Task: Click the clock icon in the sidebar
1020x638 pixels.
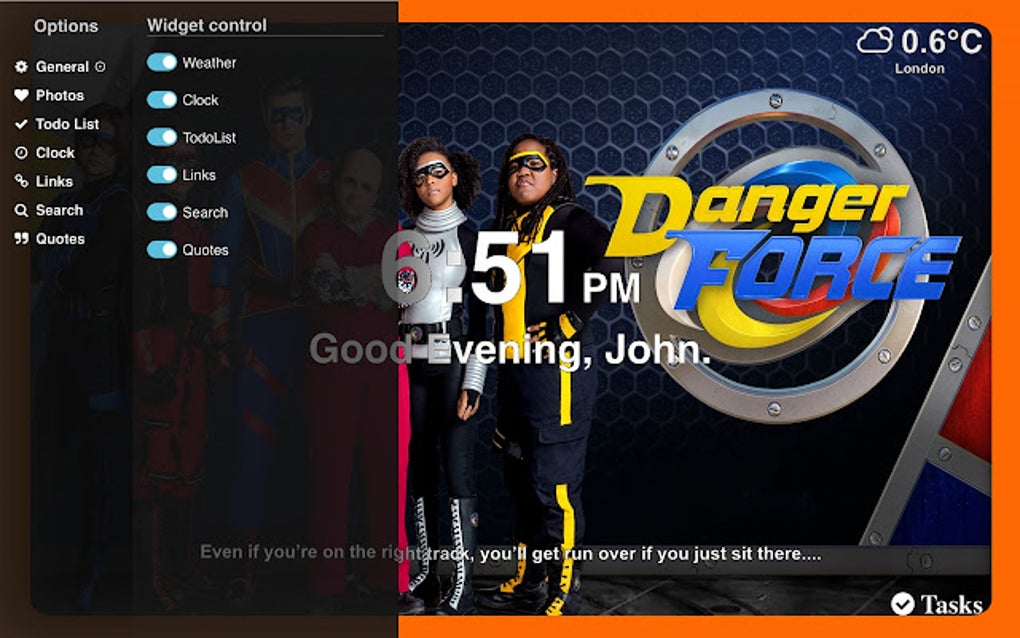Action: pyautogui.click(x=21, y=152)
